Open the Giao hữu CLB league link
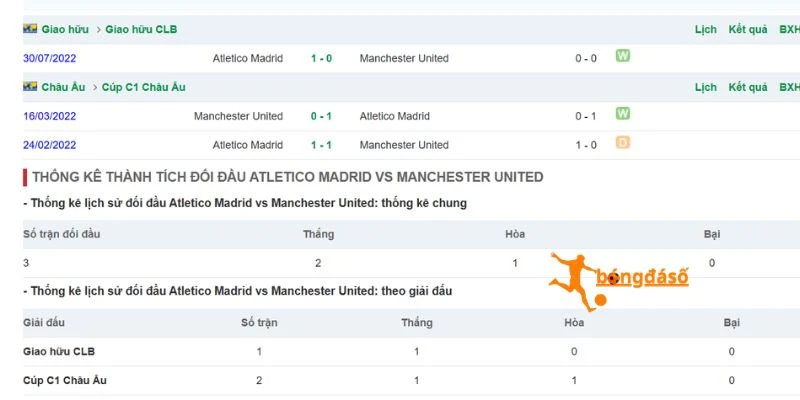 point(141,30)
